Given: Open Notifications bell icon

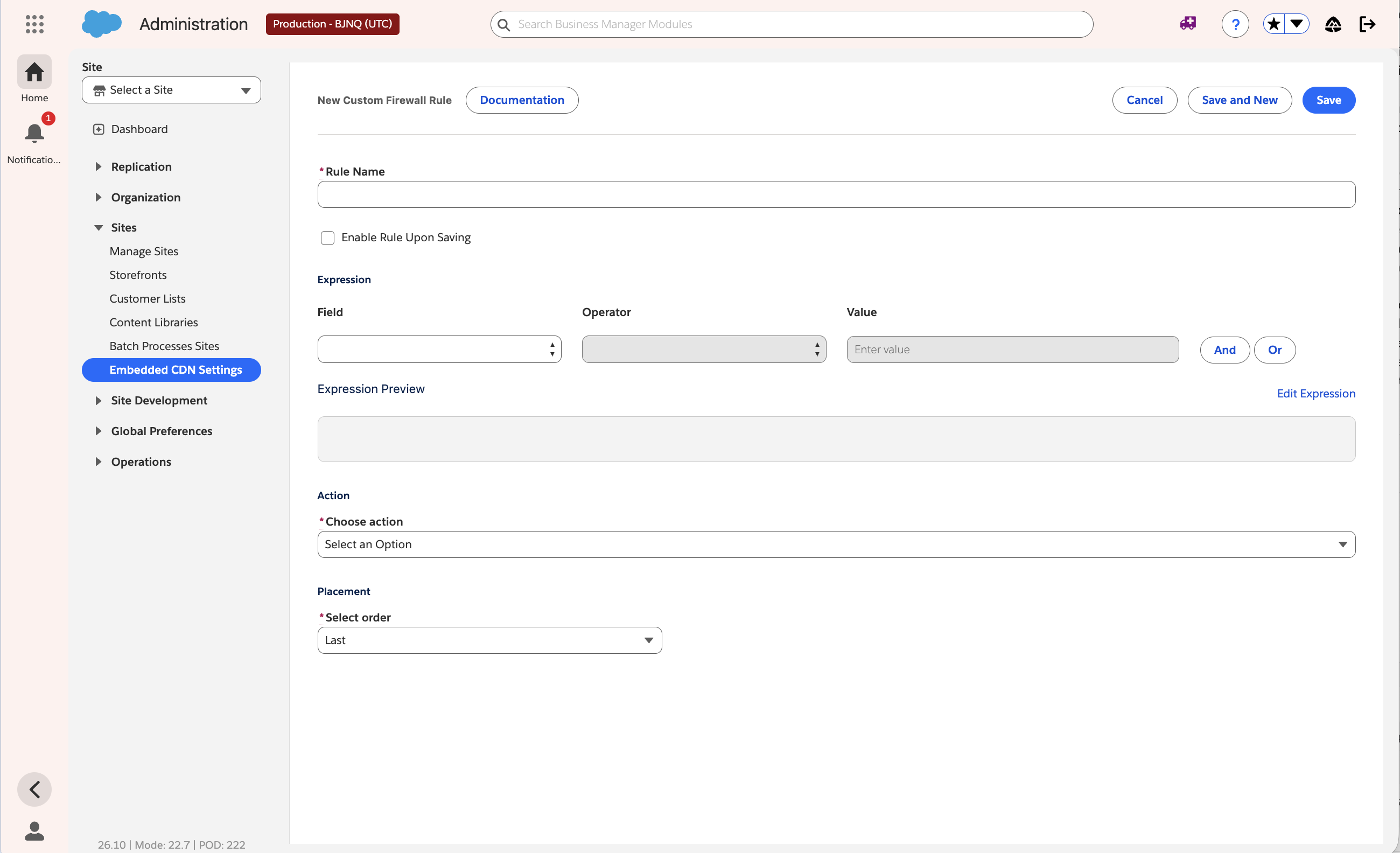Looking at the screenshot, I should [x=34, y=134].
